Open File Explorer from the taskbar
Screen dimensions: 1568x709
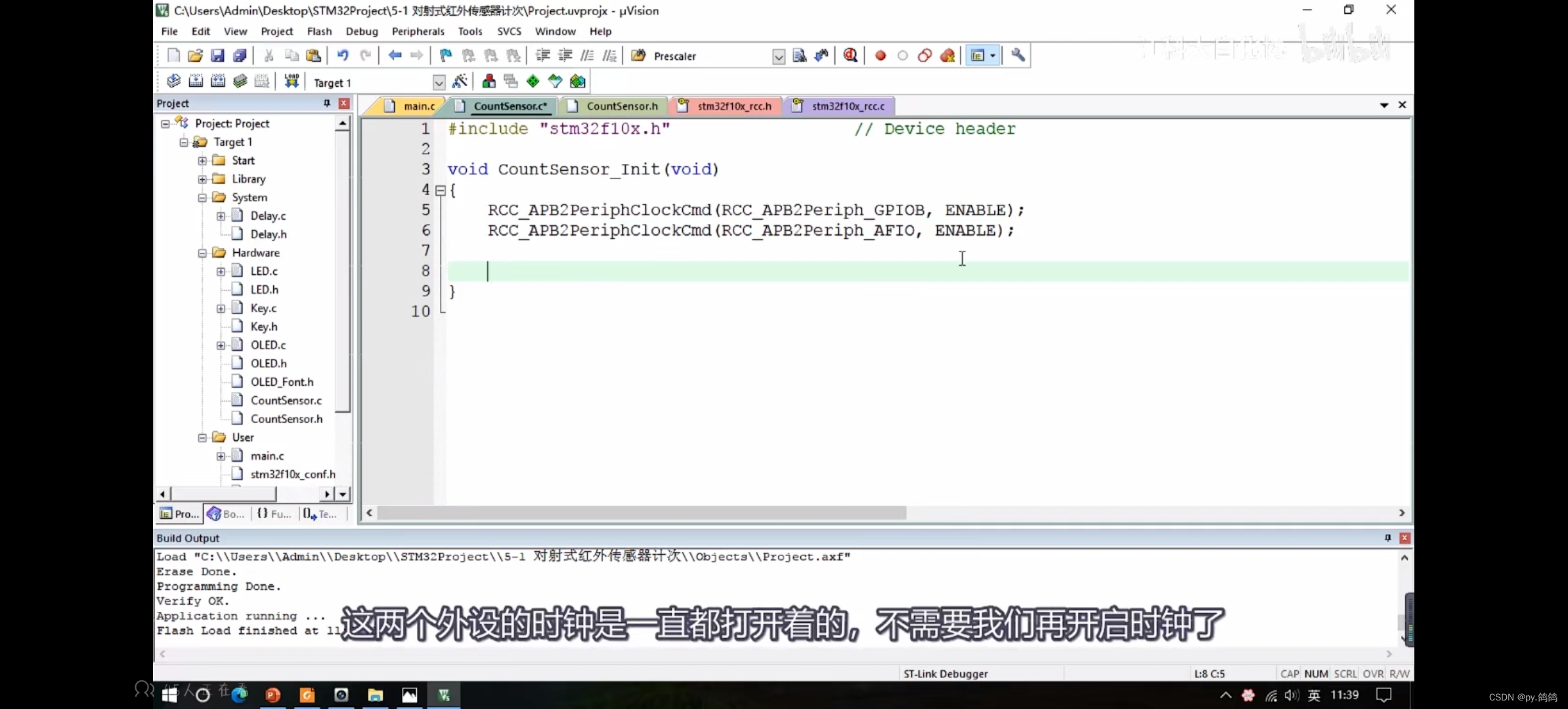[376, 695]
